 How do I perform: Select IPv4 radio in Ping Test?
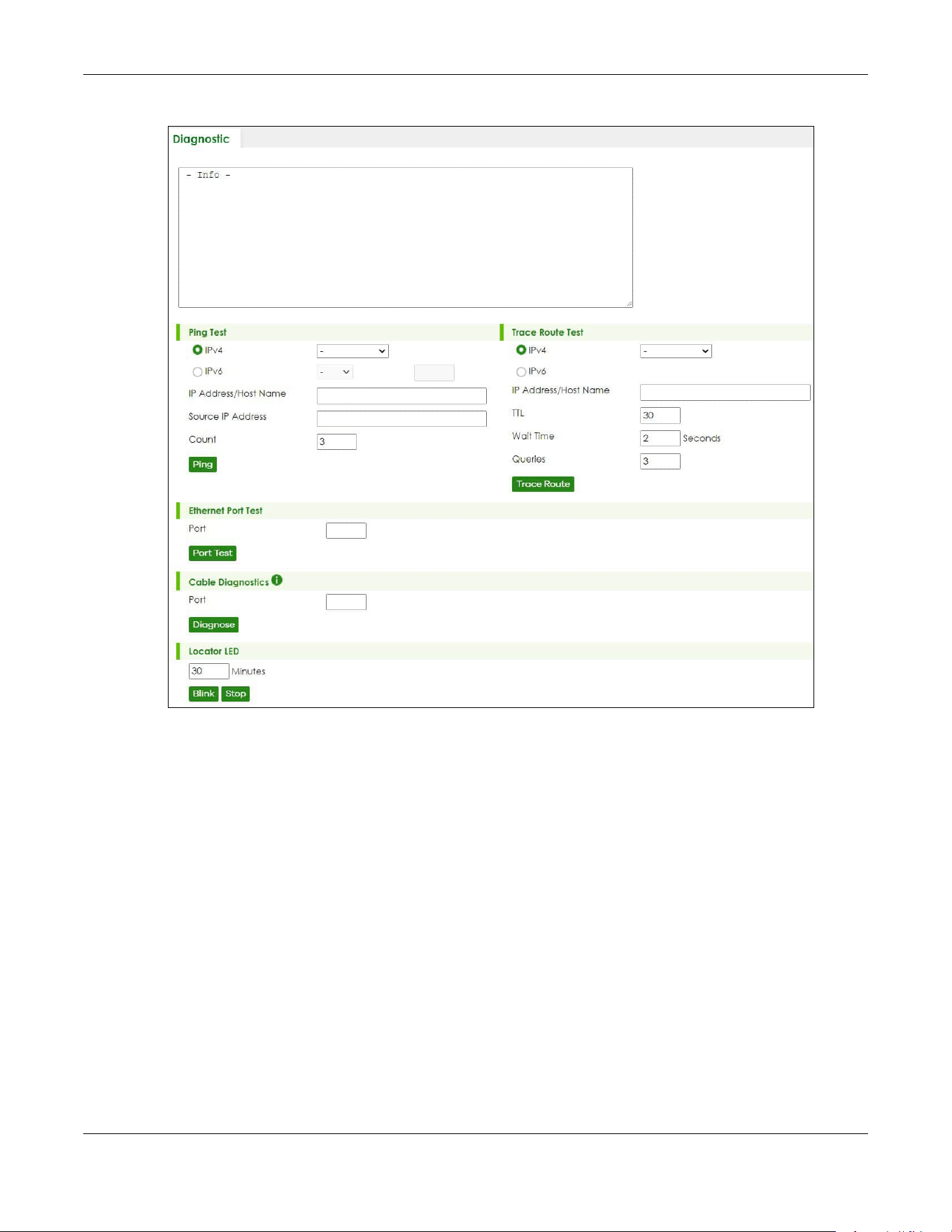pos(197,350)
